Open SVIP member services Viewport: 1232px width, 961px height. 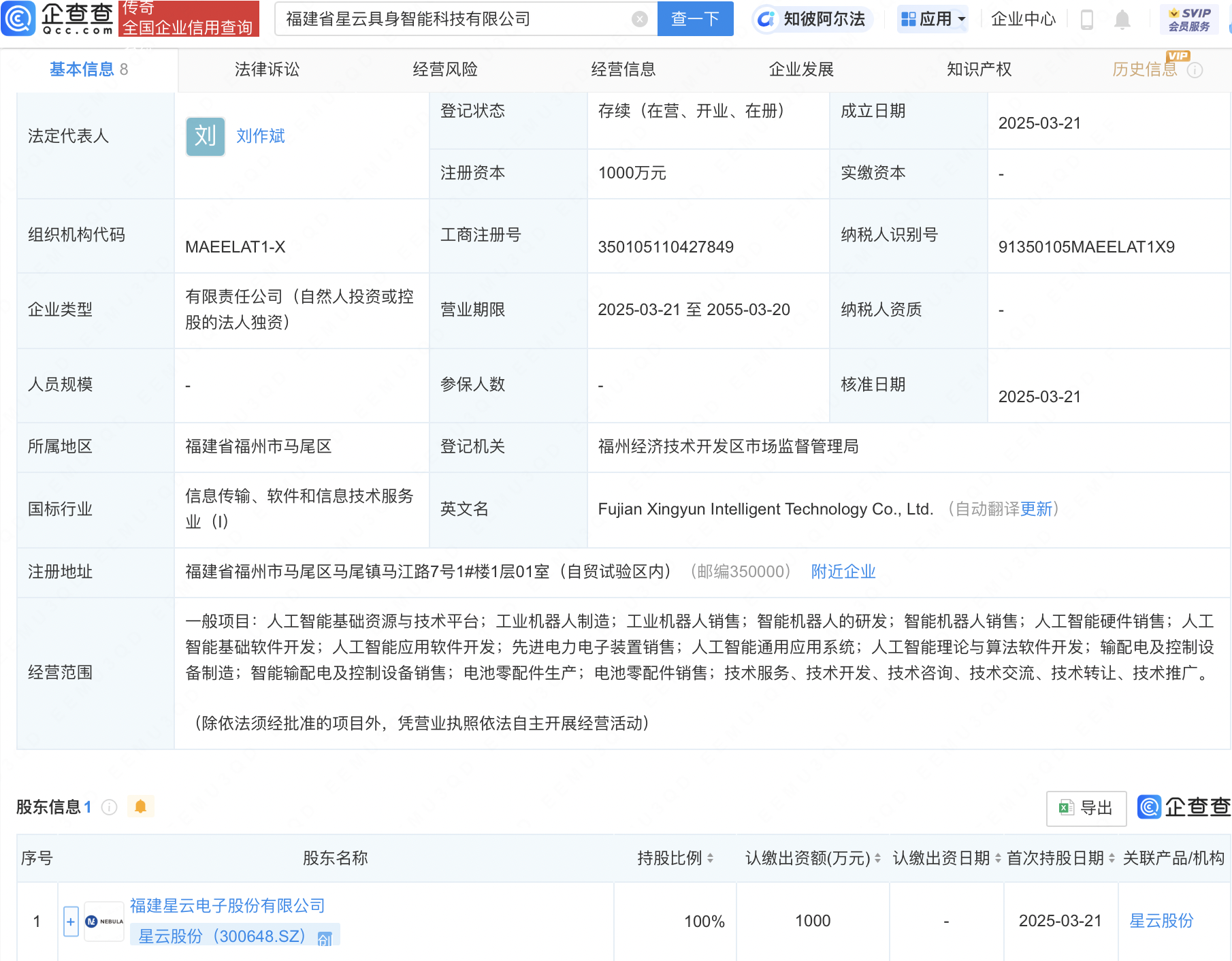pyautogui.click(x=1189, y=19)
